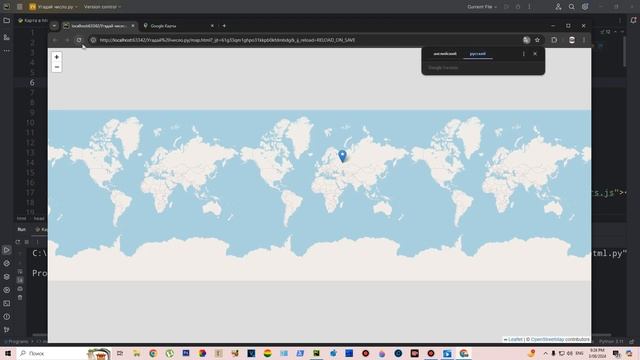The width and height of the screenshot is (640, 360).
Task: Click the blue location marker on the map
Action: (x=342, y=156)
